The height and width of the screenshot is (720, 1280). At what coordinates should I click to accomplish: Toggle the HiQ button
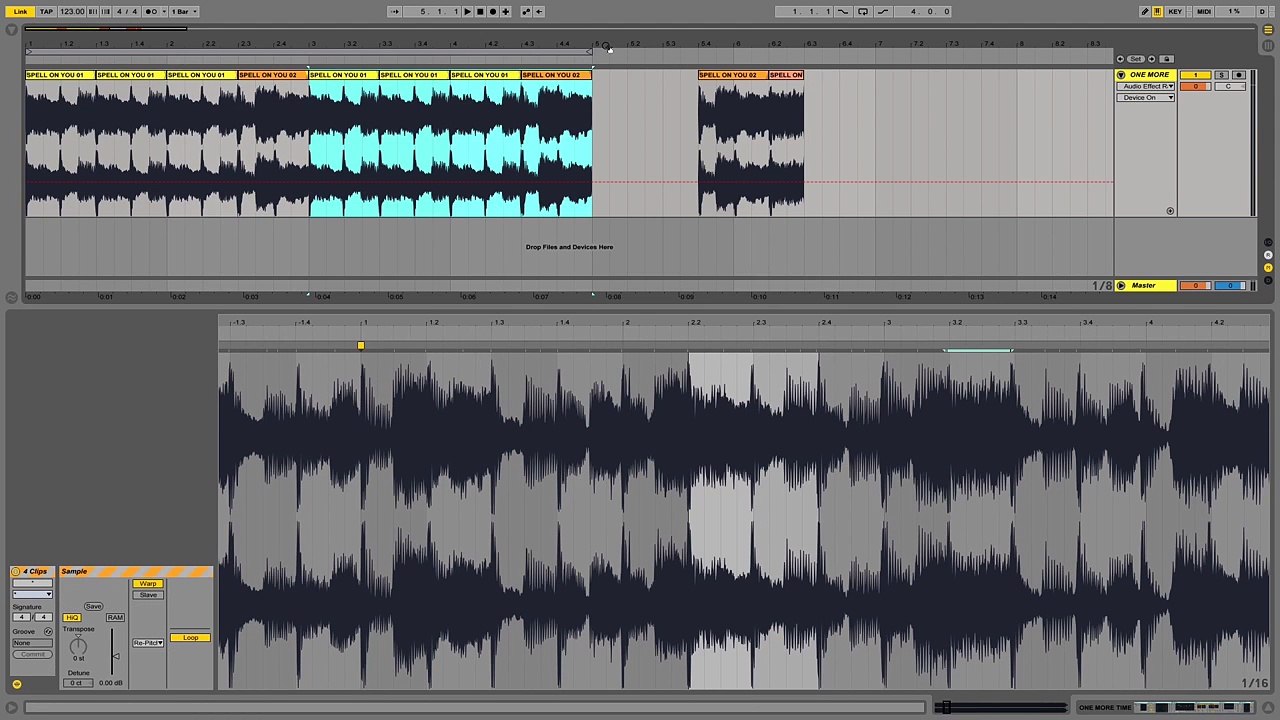[x=72, y=617]
